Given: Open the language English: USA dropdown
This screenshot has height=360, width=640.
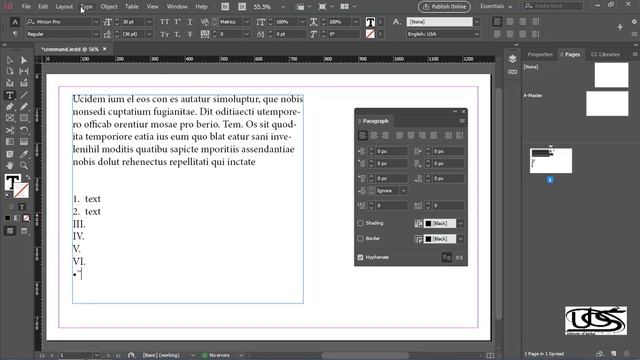Looking at the screenshot, I should [476, 34].
